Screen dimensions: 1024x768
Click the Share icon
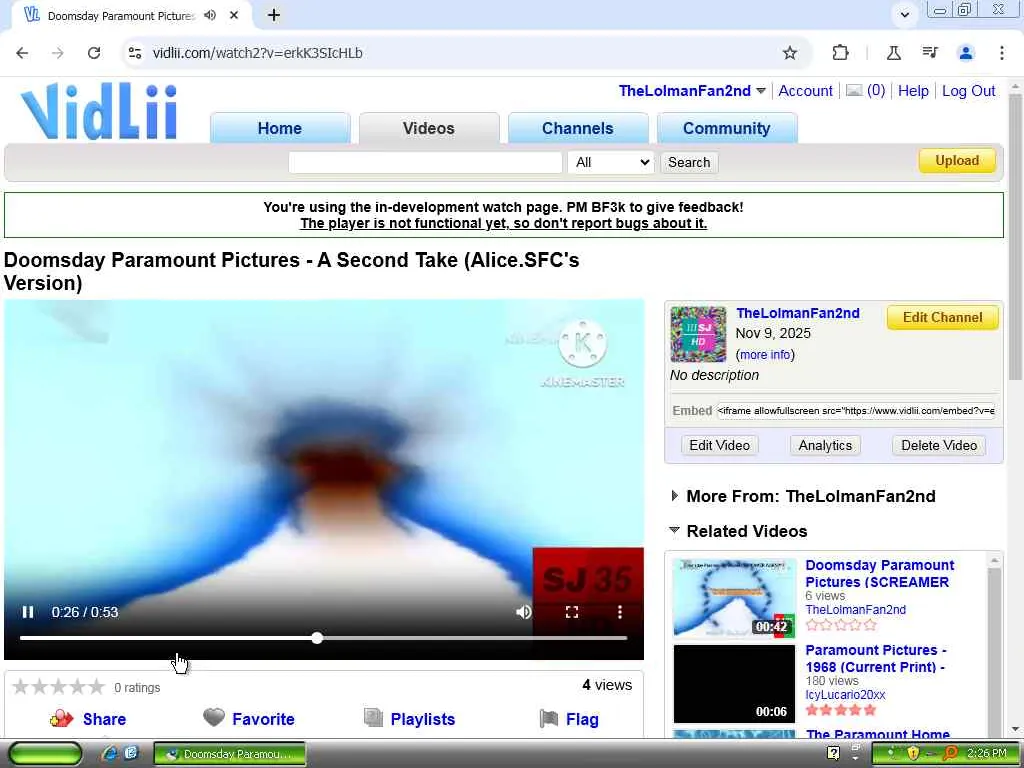tap(61, 718)
